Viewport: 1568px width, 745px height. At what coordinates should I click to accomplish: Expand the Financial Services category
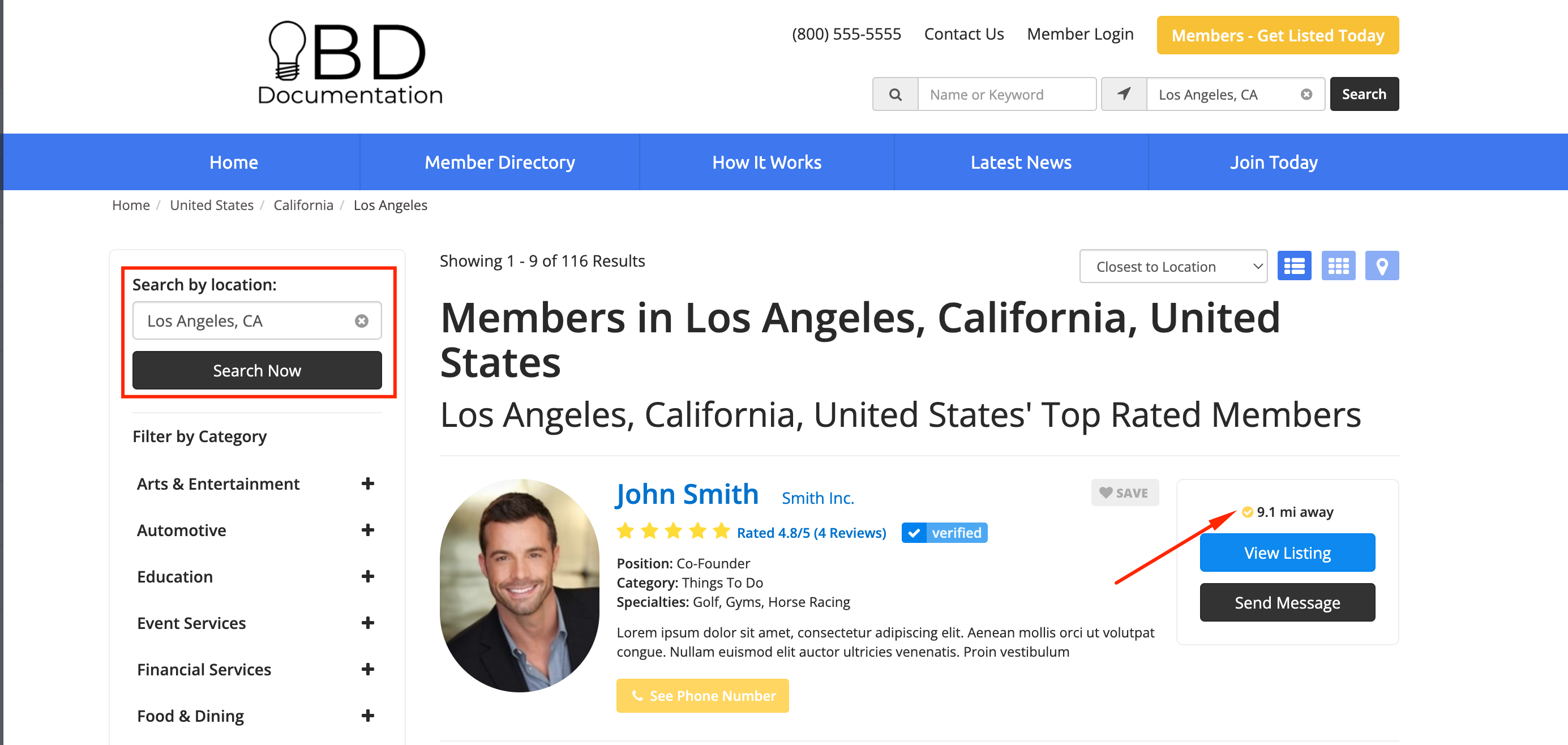click(367, 670)
